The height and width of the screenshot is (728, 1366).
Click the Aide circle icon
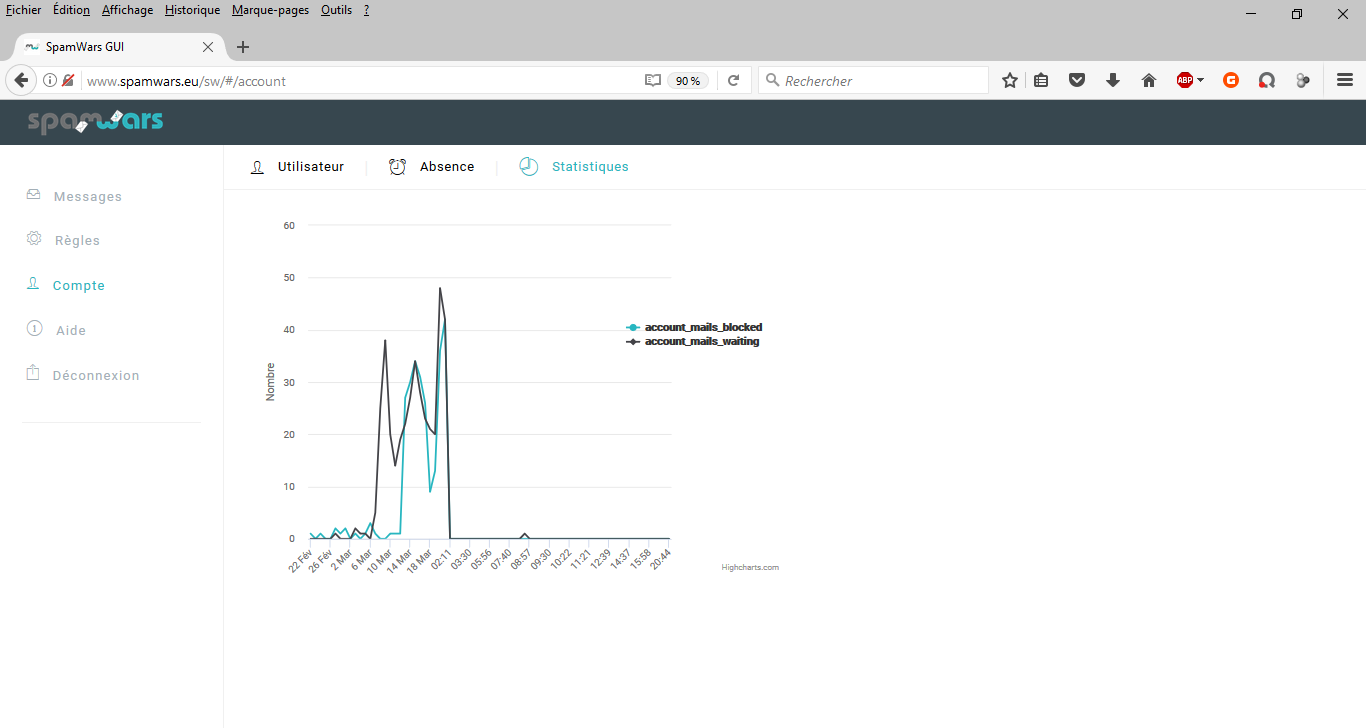(x=34, y=328)
